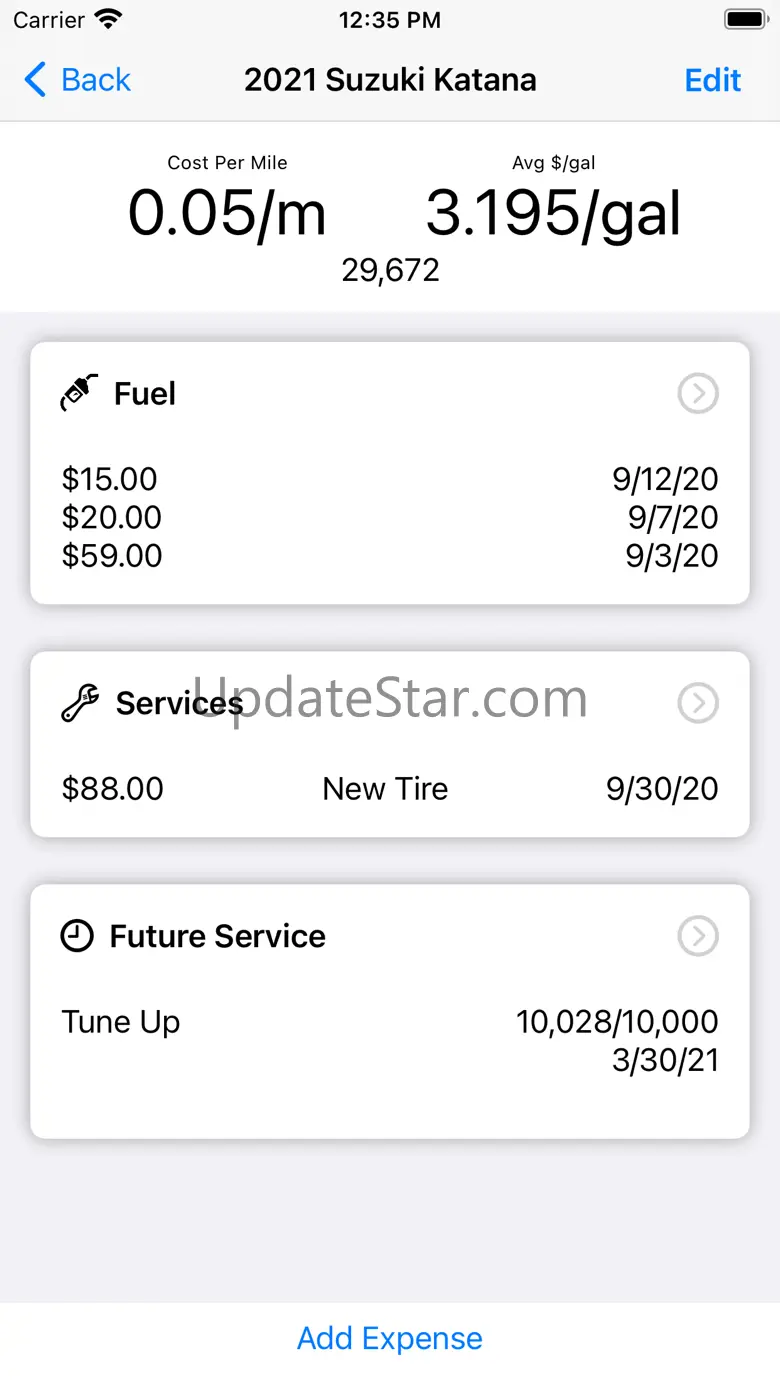Tap the Avg $/gal value

pyautogui.click(x=553, y=213)
